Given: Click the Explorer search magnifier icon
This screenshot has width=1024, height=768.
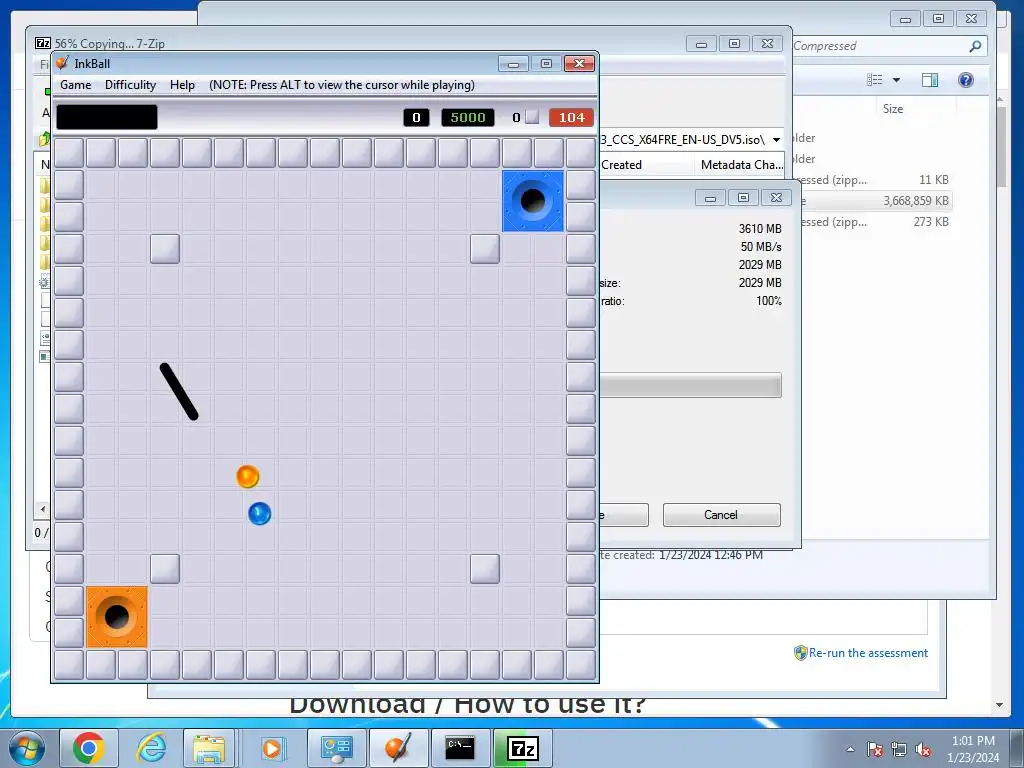Looking at the screenshot, I should (975, 46).
